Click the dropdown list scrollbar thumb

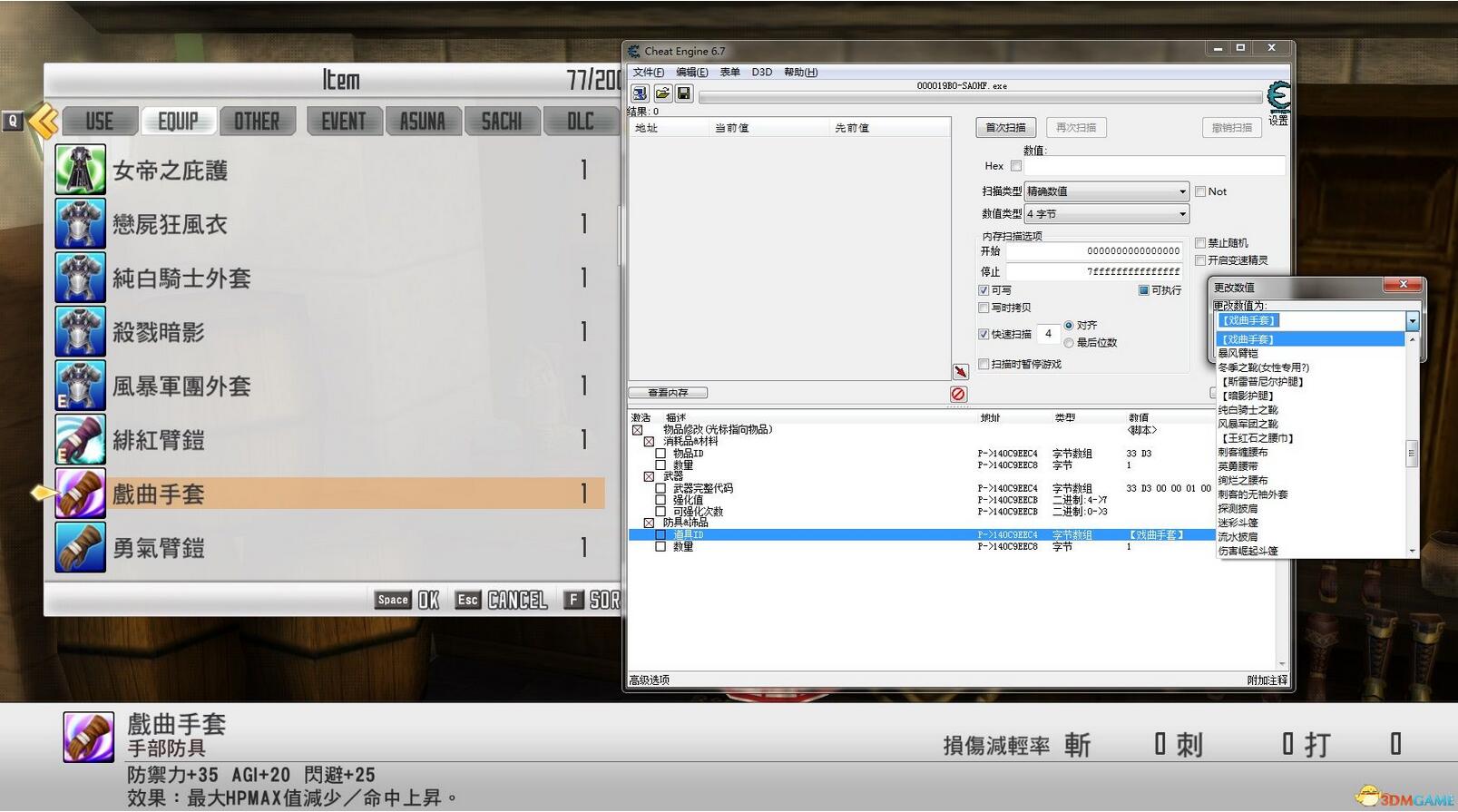1412,454
